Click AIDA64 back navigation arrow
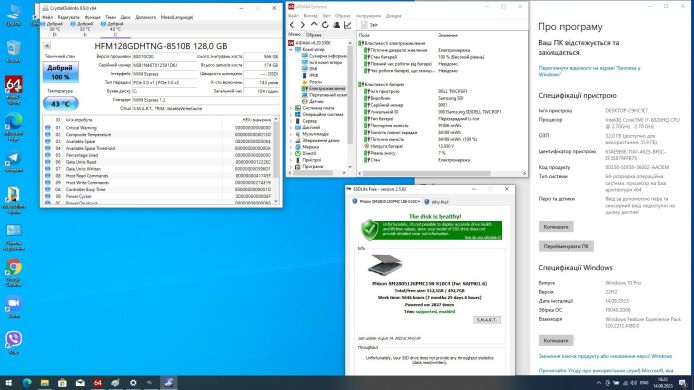 click(292, 25)
